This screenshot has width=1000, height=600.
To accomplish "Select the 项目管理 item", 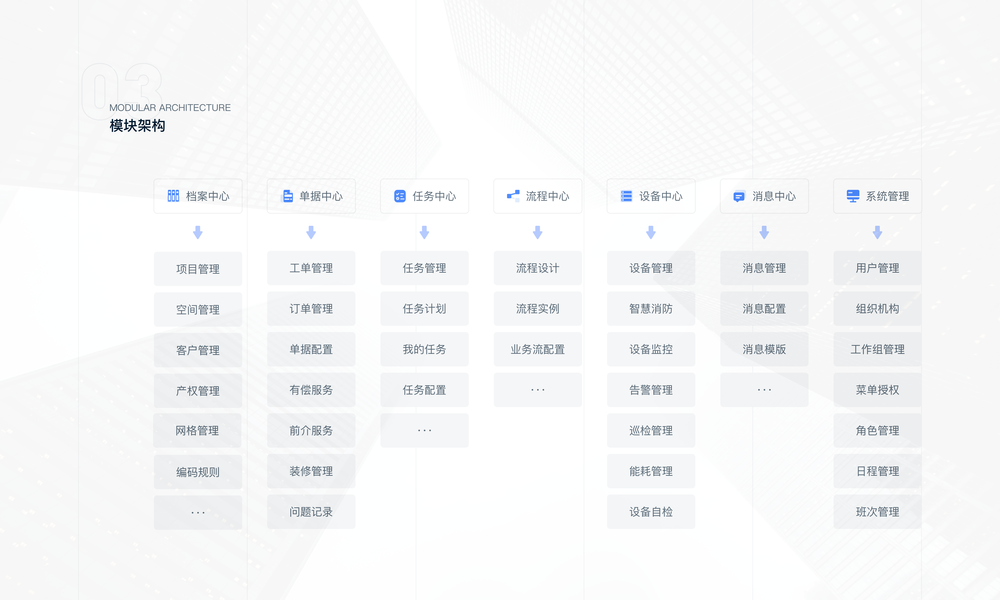I will (x=198, y=268).
